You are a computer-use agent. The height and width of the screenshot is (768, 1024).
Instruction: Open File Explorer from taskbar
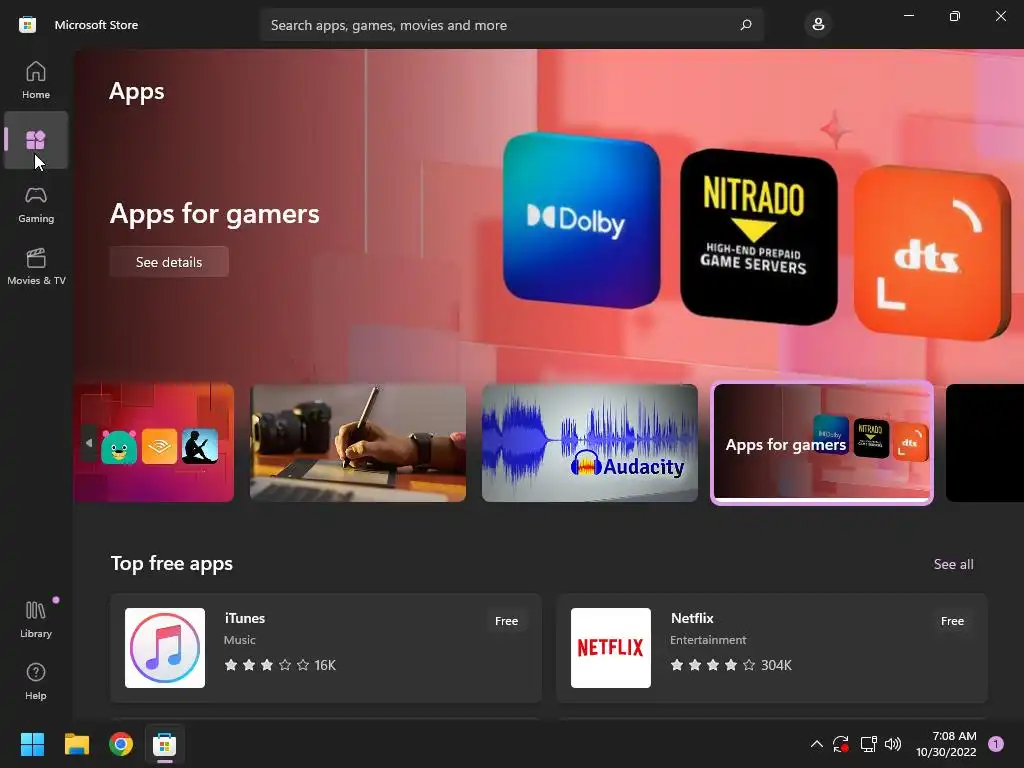coord(76,744)
